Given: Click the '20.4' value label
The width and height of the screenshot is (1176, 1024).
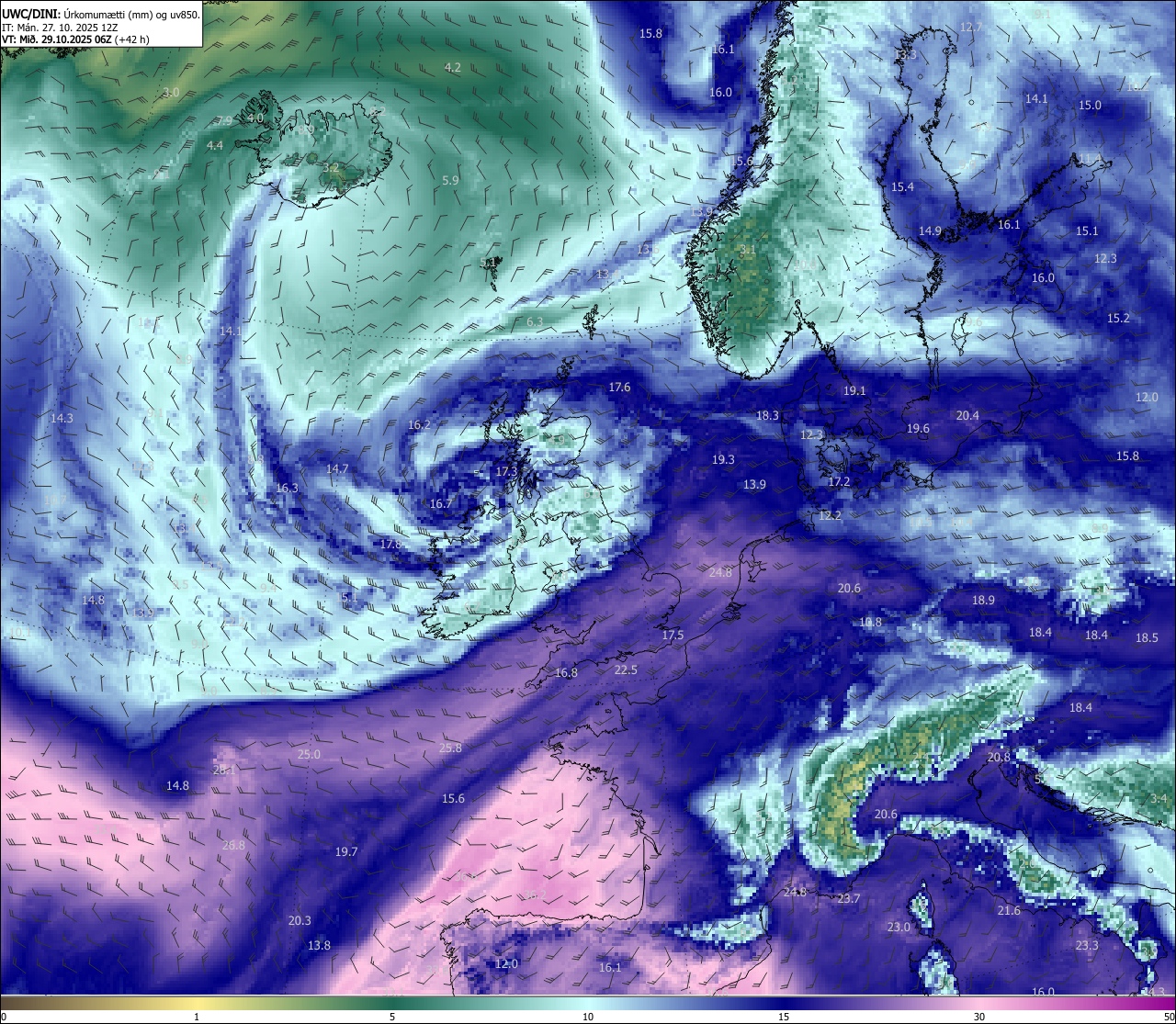Looking at the screenshot, I should pos(967,416).
